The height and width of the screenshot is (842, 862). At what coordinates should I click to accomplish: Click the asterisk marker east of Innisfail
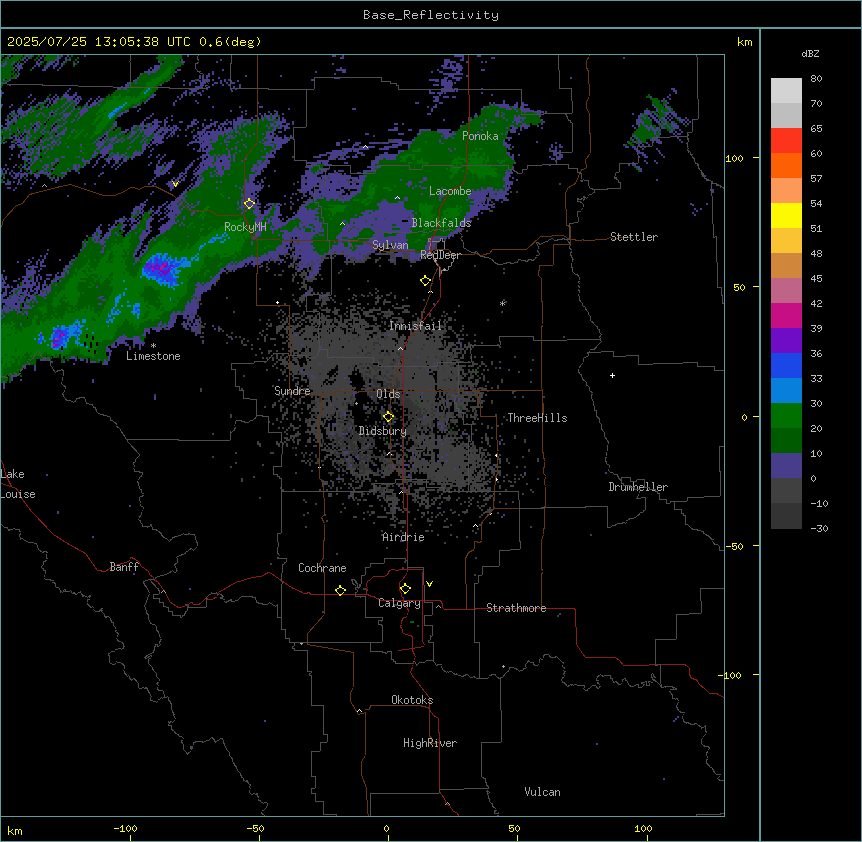[x=502, y=303]
